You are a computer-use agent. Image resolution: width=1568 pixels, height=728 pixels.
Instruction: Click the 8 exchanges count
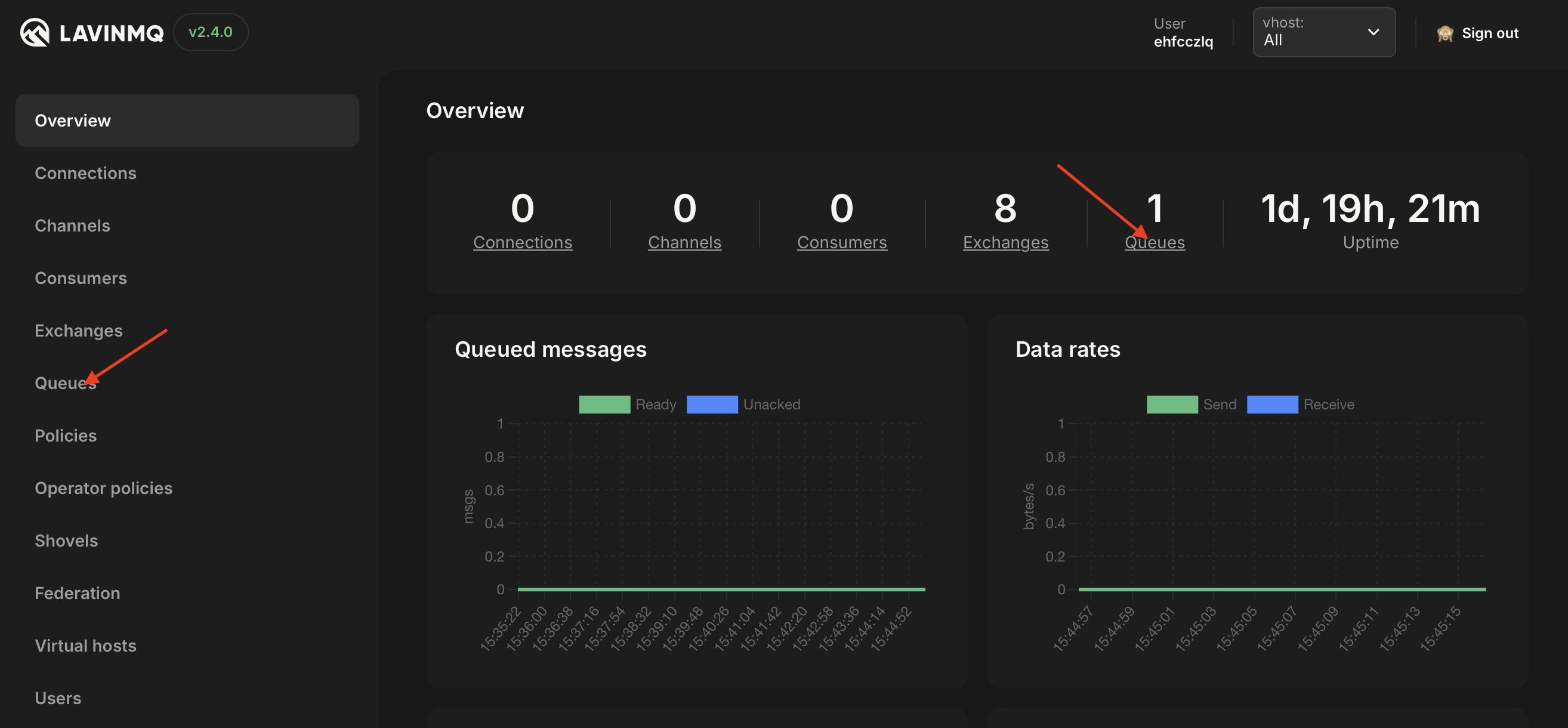pos(1005,208)
